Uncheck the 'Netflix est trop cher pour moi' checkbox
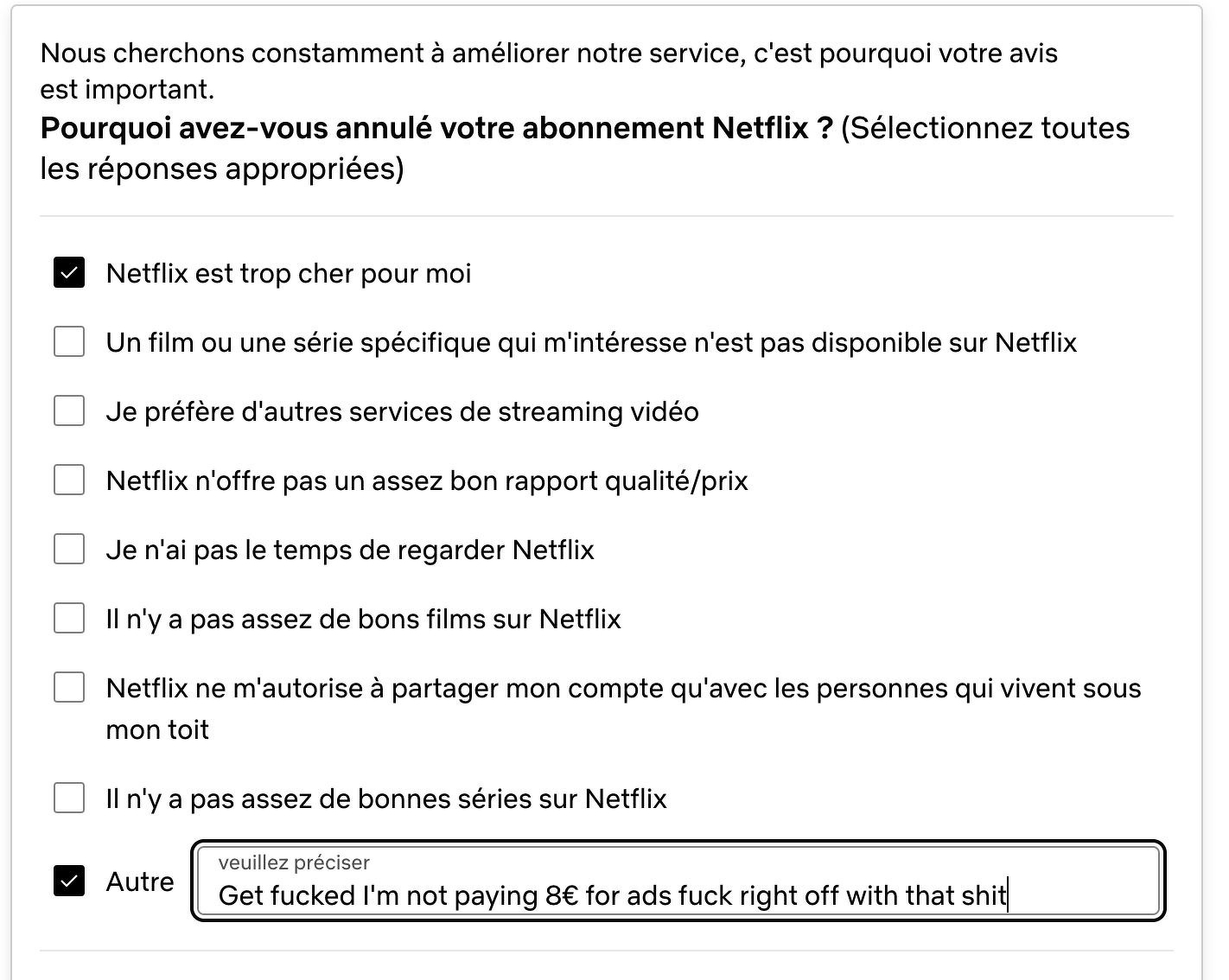This screenshot has height=980, width=1229. point(69,273)
